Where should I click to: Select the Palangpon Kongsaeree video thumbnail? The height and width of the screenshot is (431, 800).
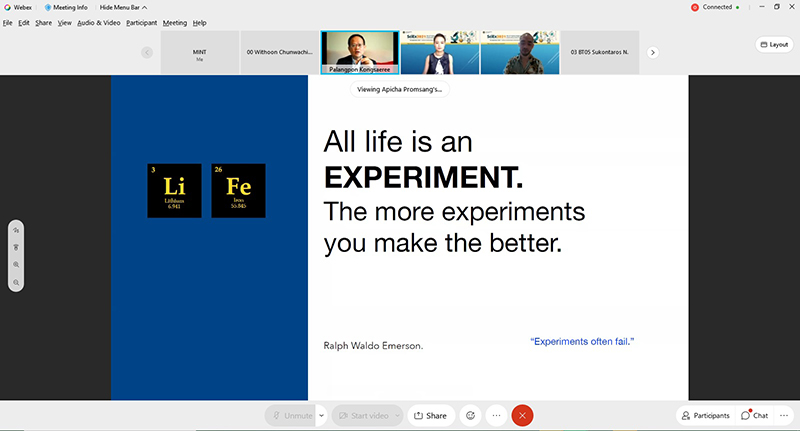[x=359, y=51]
